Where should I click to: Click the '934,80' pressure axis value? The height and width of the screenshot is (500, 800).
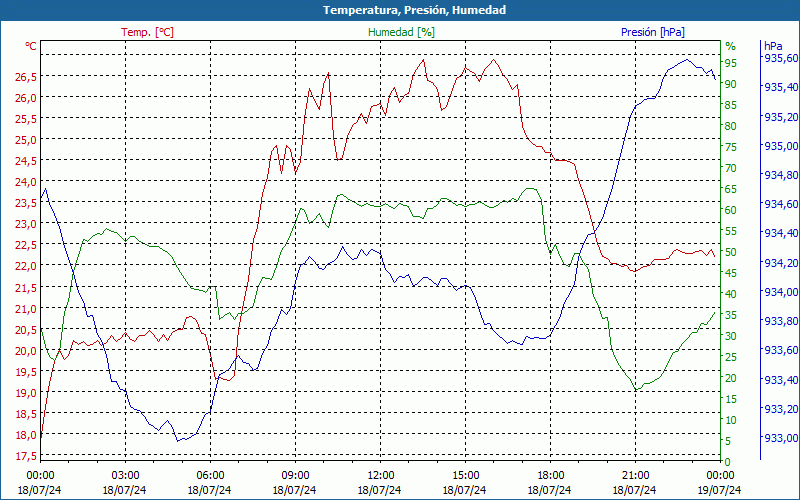[x=781, y=175]
